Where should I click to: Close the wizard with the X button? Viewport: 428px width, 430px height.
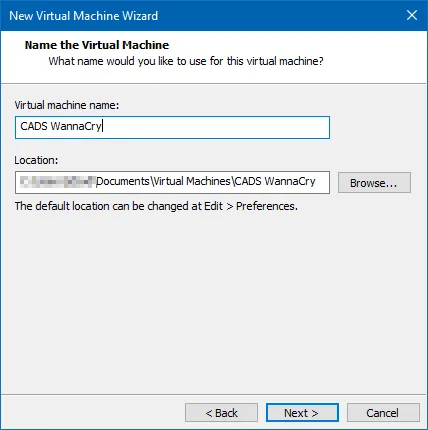pyautogui.click(x=412, y=15)
